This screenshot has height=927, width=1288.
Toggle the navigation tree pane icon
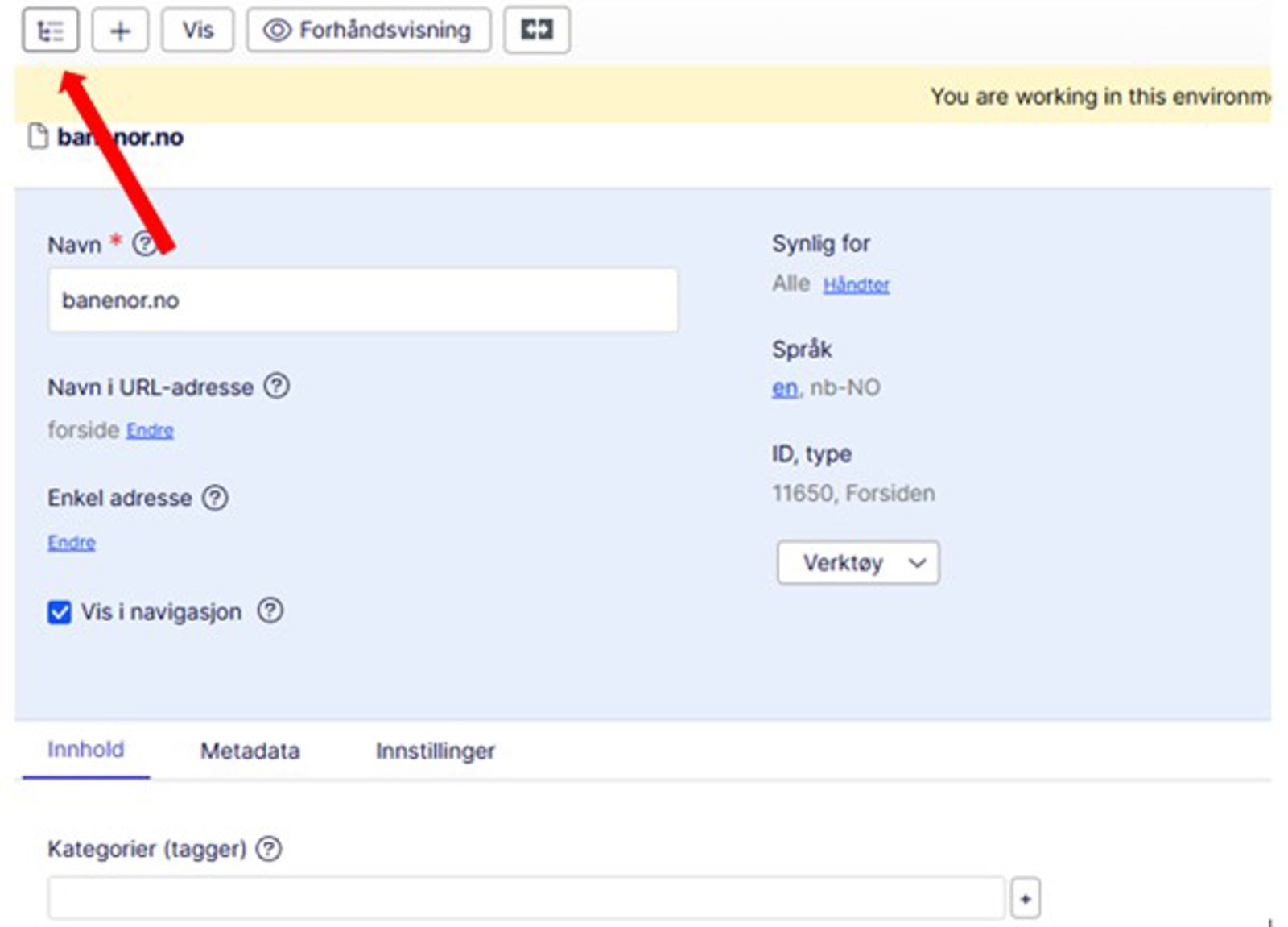pyautogui.click(x=50, y=31)
